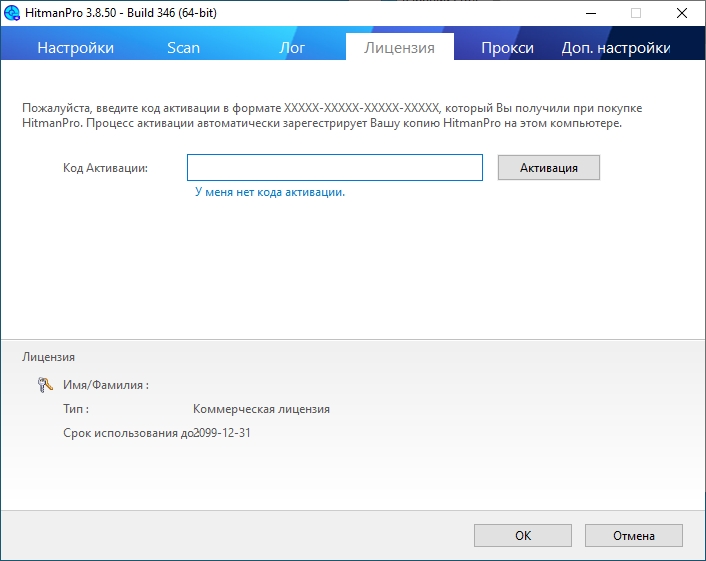Click the Лицензия section heading
Image resolution: width=706 pixels, height=561 pixels.
pos(48,356)
